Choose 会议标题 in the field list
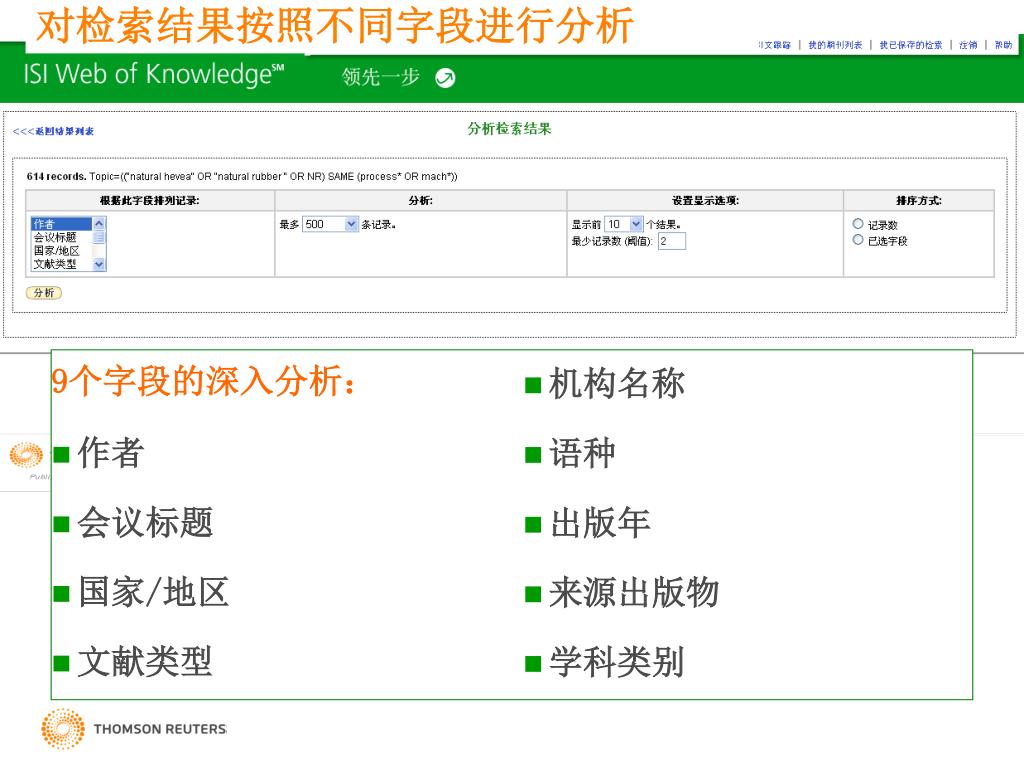This screenshot has height=768, width=1024. (x=62, y=237)
